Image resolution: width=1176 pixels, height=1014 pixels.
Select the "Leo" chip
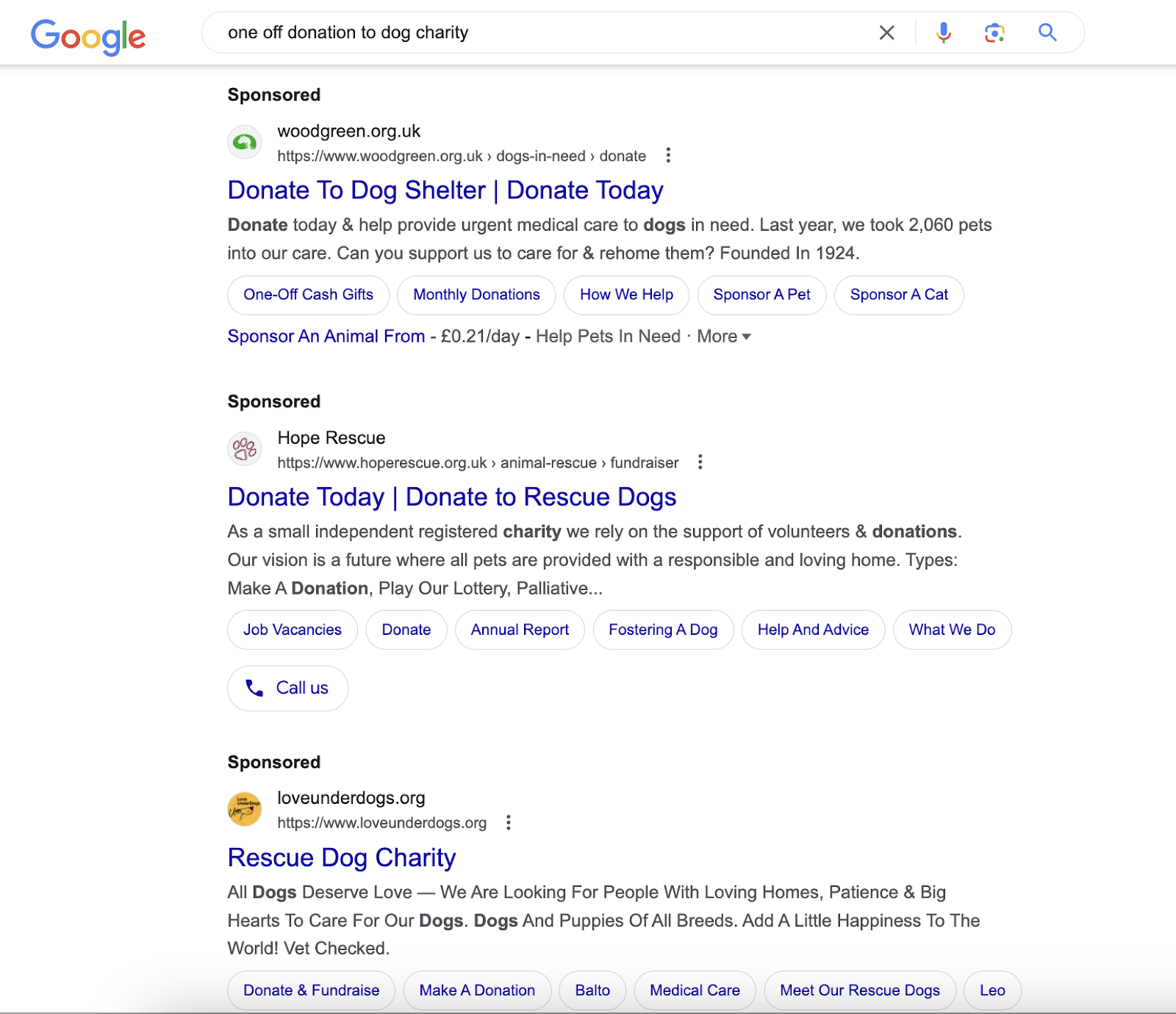click(992, 990)
